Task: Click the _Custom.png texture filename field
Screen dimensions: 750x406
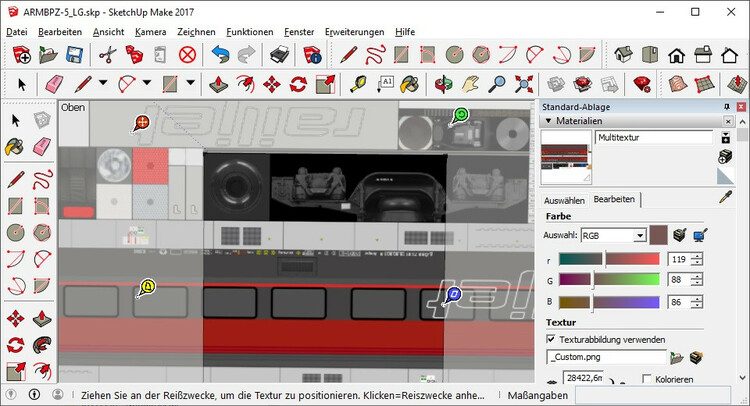Action: [606, 357]
